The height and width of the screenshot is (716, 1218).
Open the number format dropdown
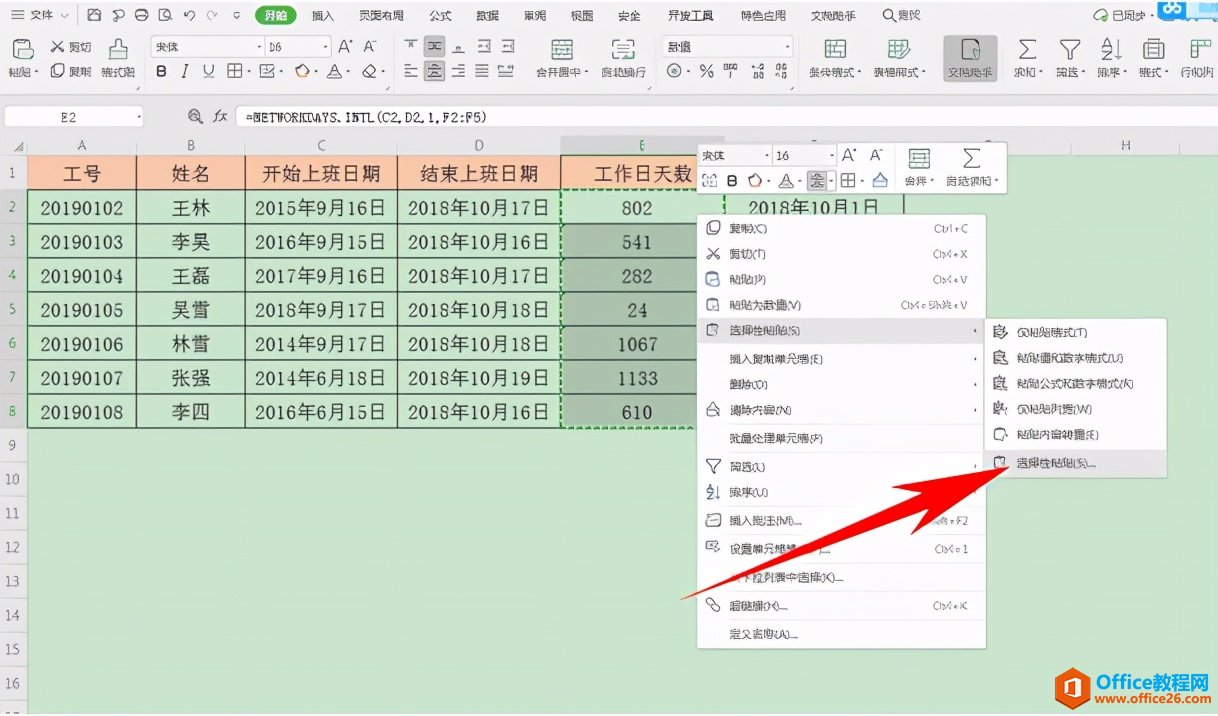pos(787,47)
